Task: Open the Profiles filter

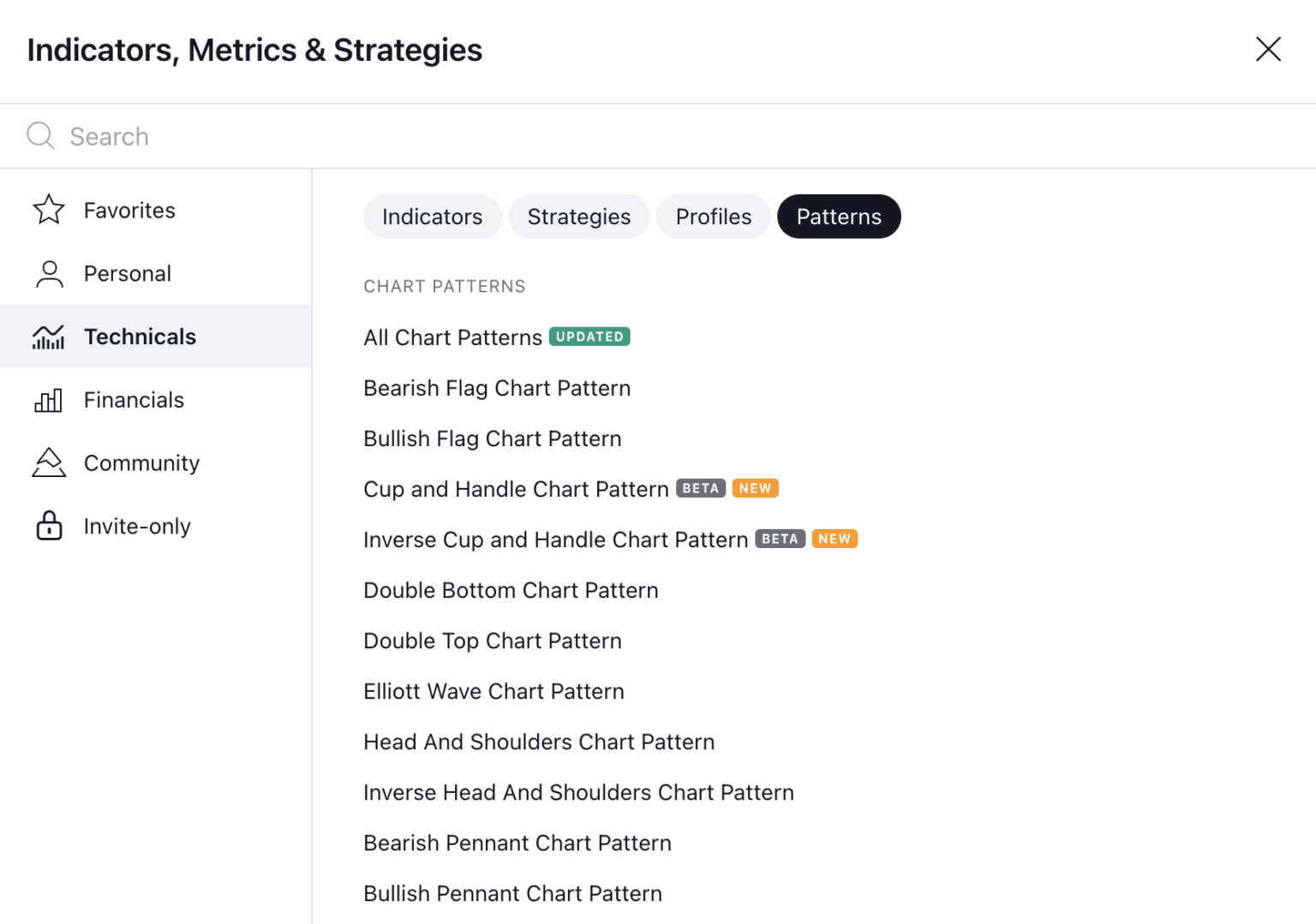Action: point(713,216)
